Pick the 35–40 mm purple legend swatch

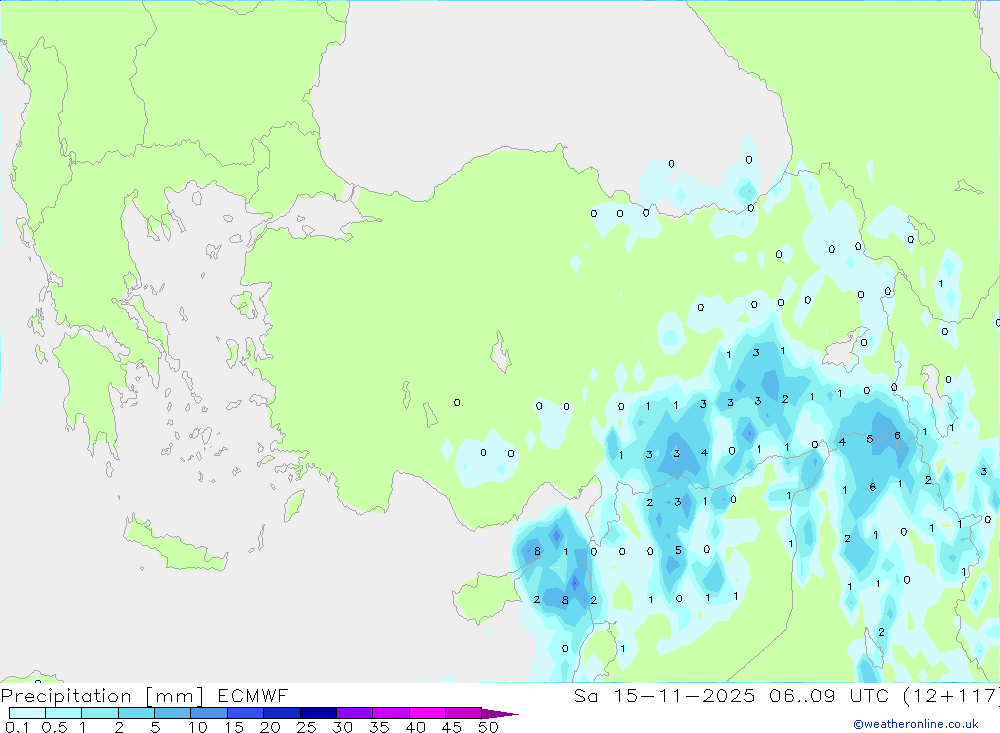click(x=391, y=713)
